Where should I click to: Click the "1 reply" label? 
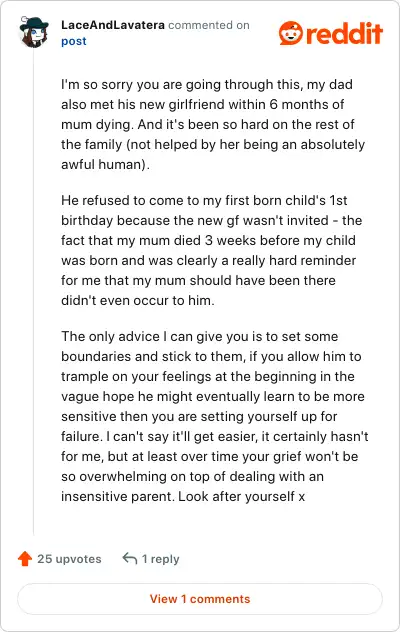[x=160, y=559]
